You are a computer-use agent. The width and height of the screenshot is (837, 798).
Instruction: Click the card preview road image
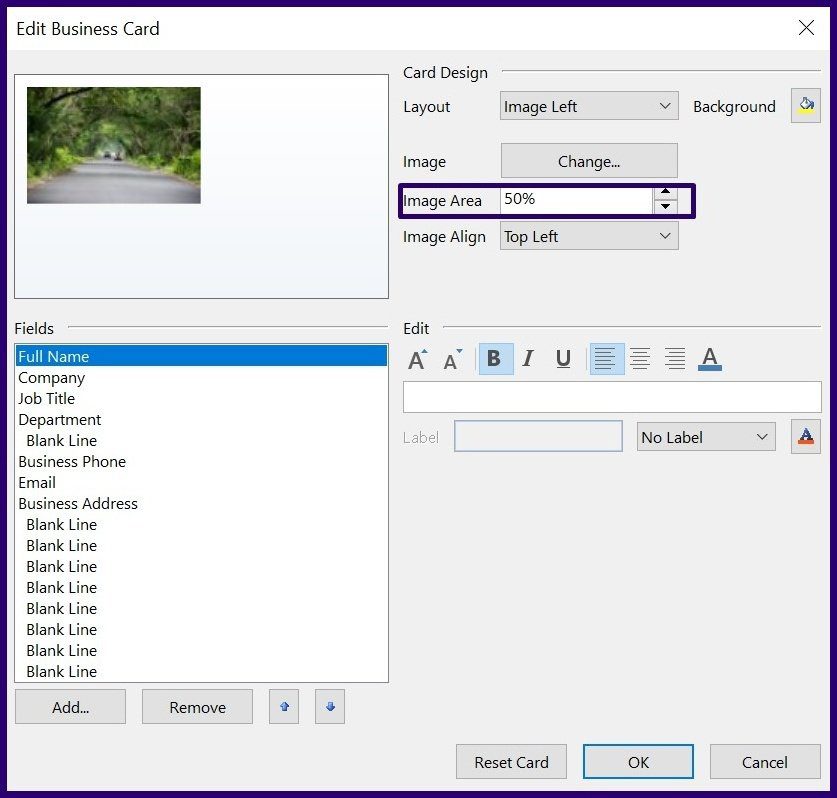114,145
